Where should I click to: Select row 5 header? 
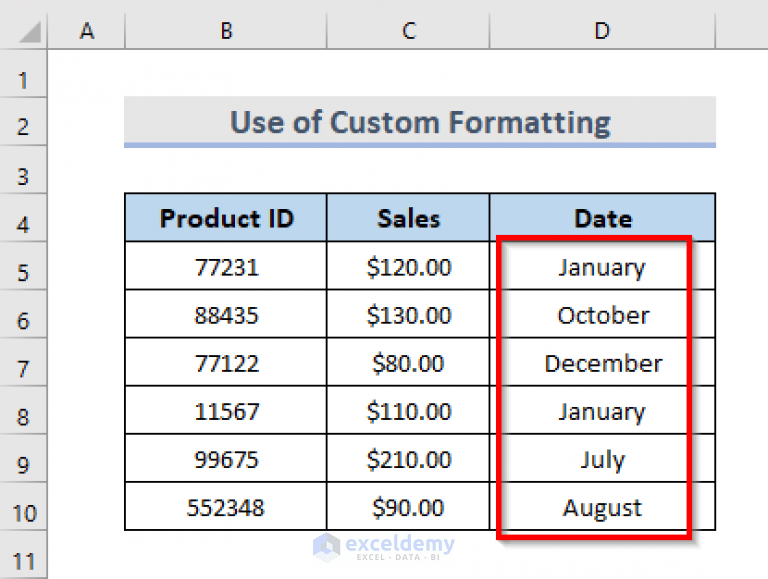coord(23,265)
